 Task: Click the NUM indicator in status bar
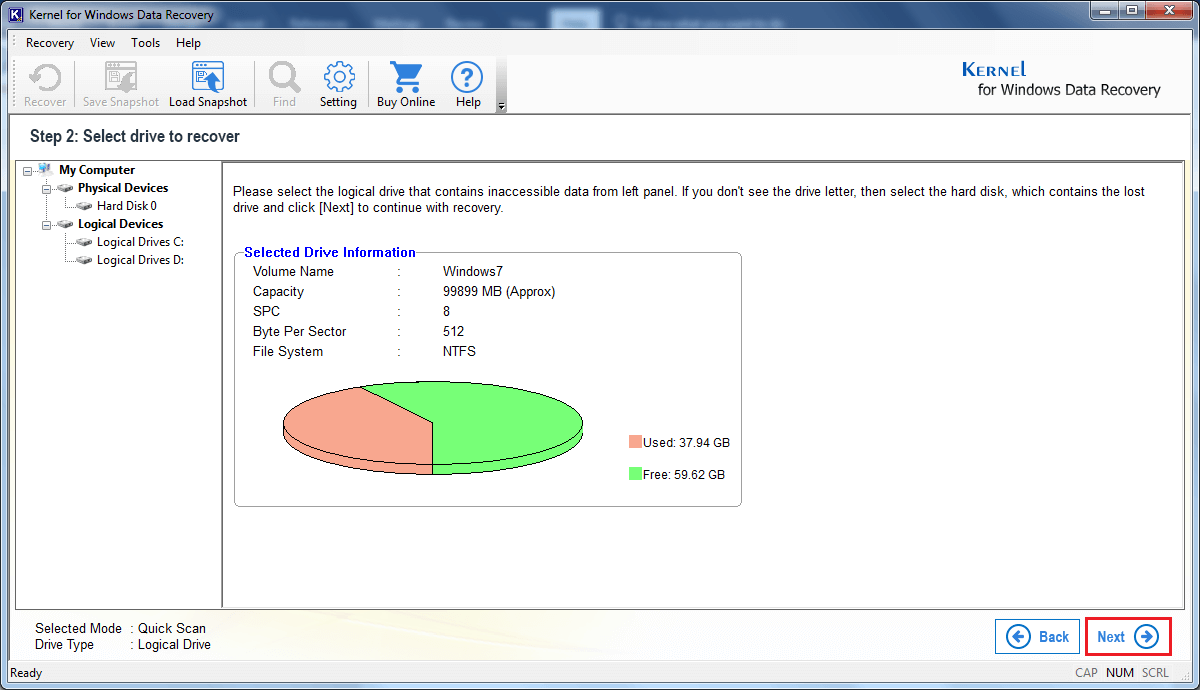1120,673
